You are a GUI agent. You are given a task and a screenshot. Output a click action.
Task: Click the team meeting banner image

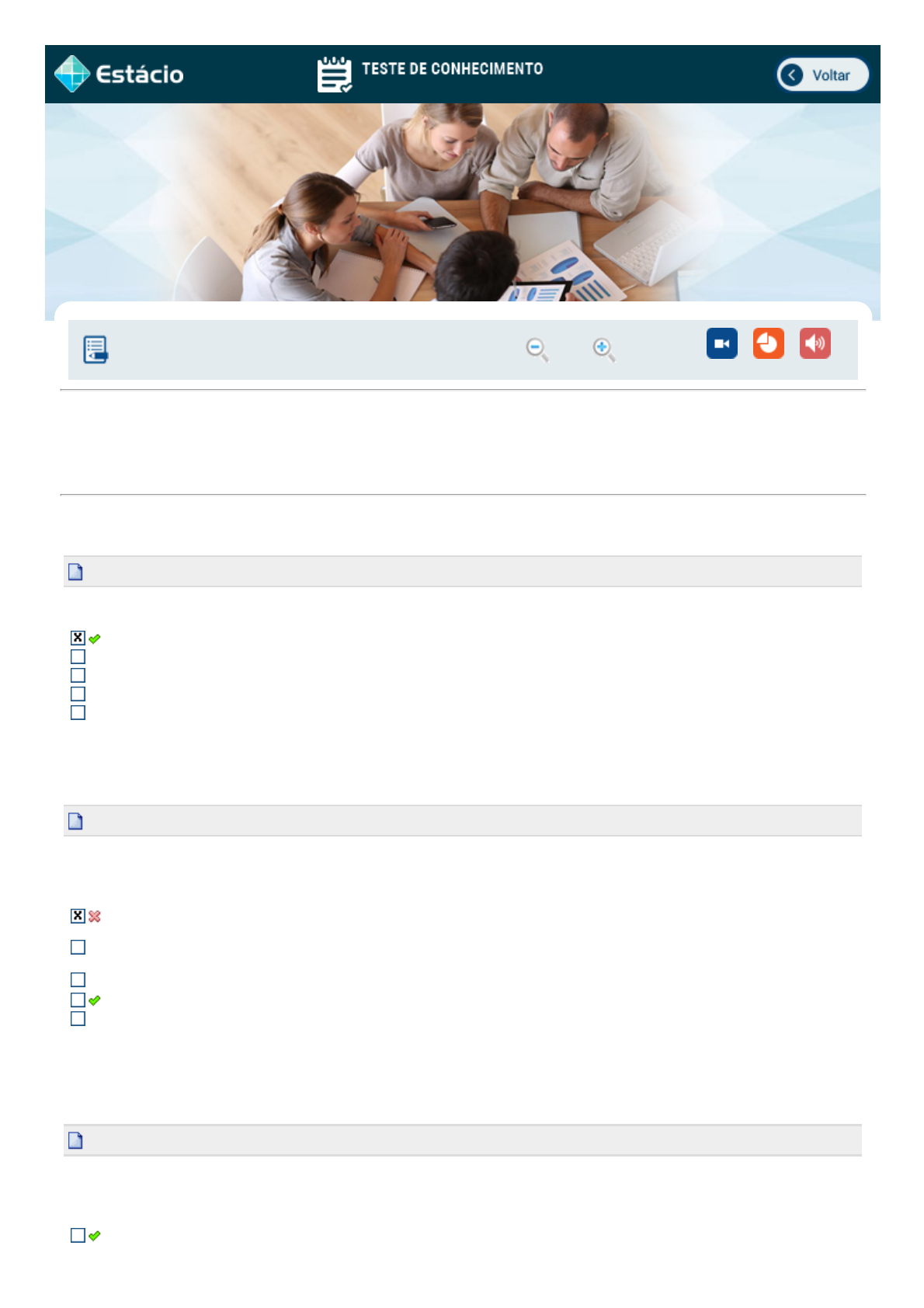(462, 202)
